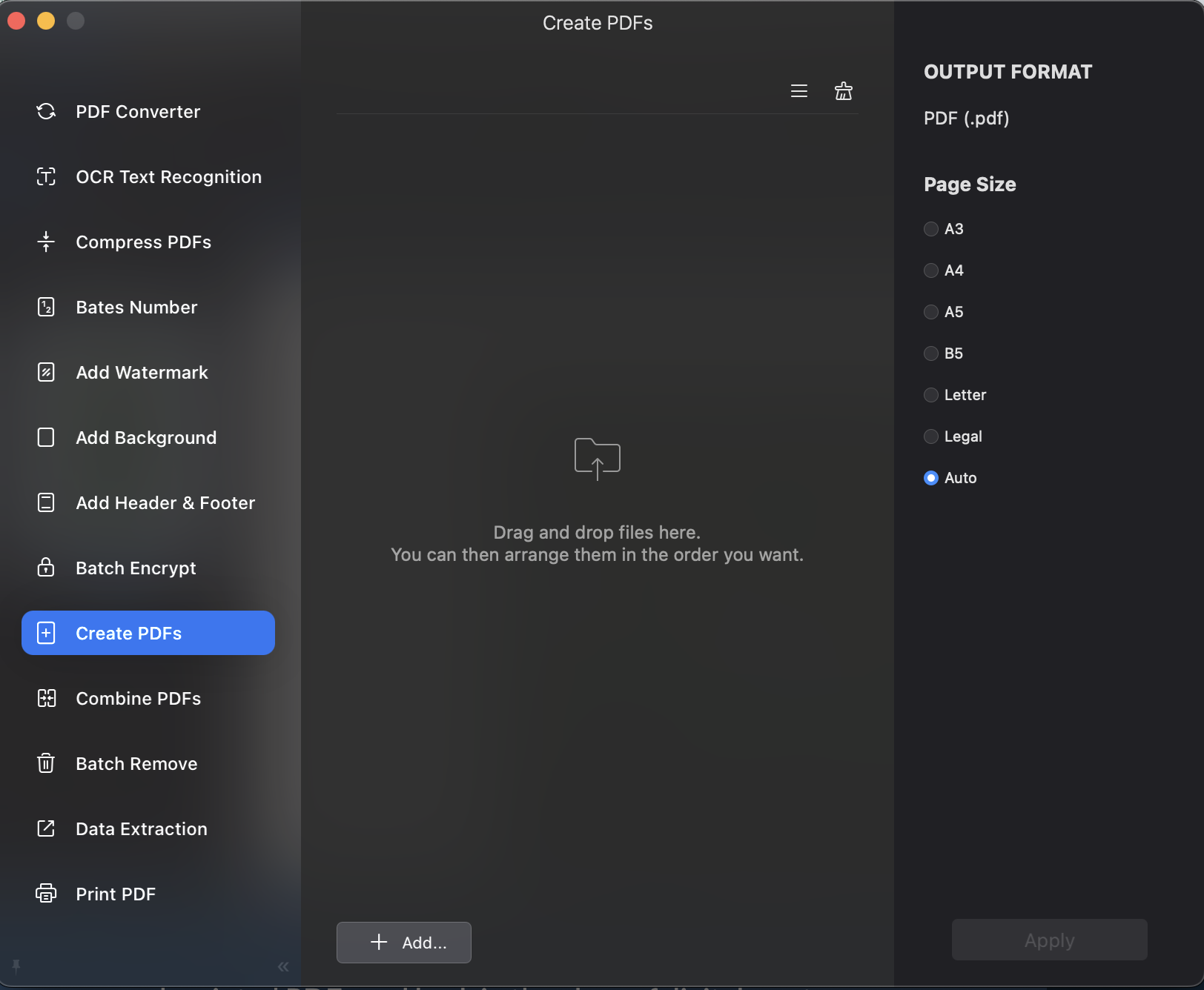1204x990 pixels.
Task: Clear the file list with the broom icon
Action: tap(843, 90)
